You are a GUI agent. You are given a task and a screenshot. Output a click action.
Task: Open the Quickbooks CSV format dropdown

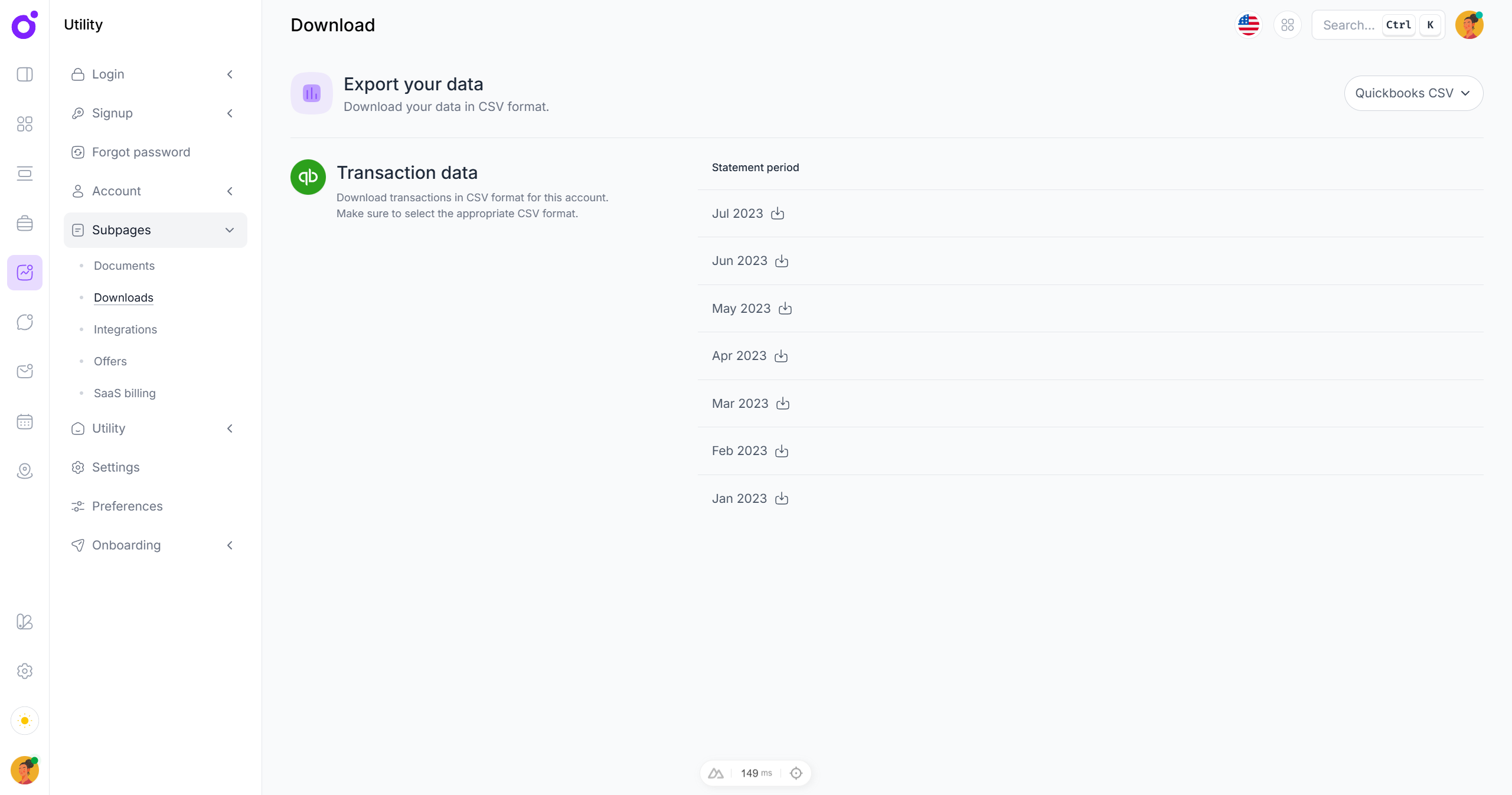[x=1413, y=93]
